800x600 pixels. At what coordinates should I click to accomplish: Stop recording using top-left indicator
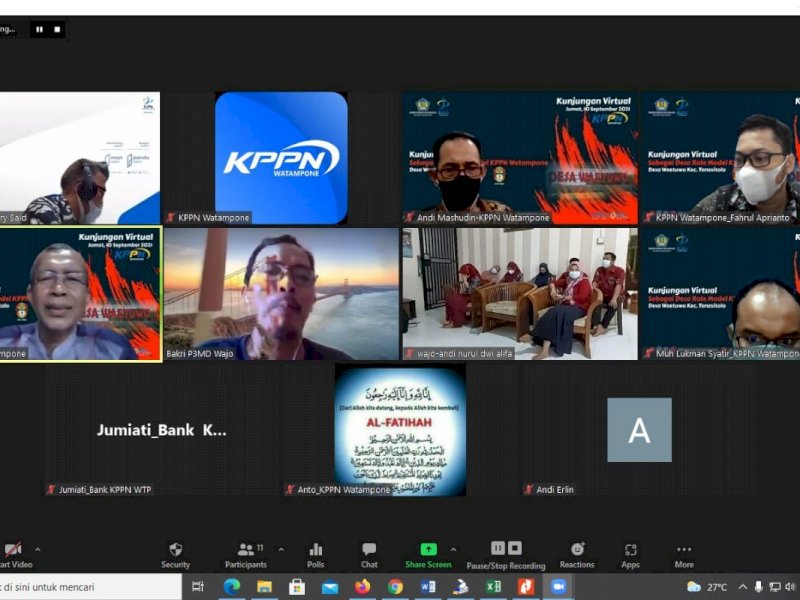pos(57,30)
